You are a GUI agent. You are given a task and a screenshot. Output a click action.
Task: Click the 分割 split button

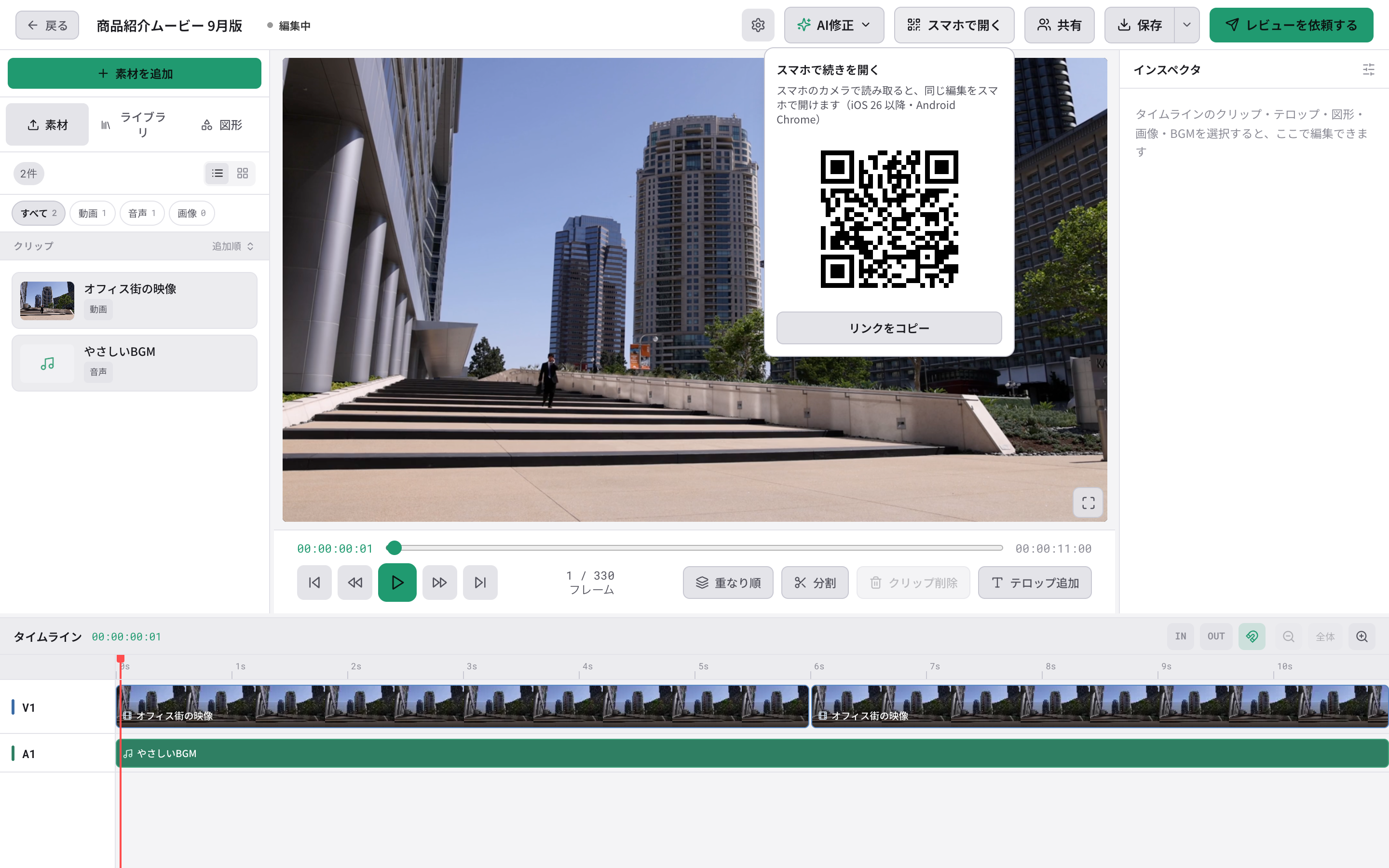(815, 583)
